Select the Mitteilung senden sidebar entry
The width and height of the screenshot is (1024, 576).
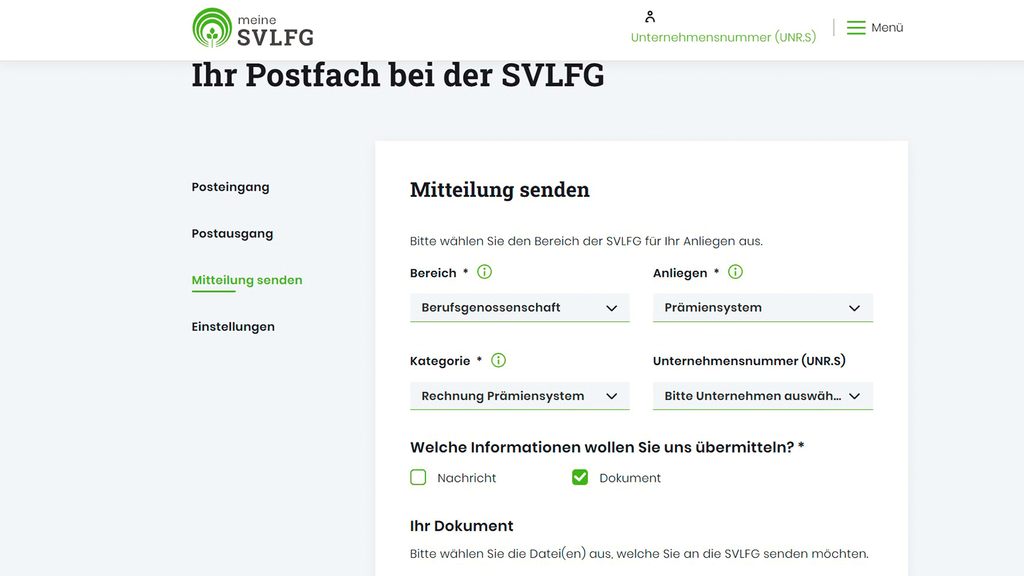point(247,280)
